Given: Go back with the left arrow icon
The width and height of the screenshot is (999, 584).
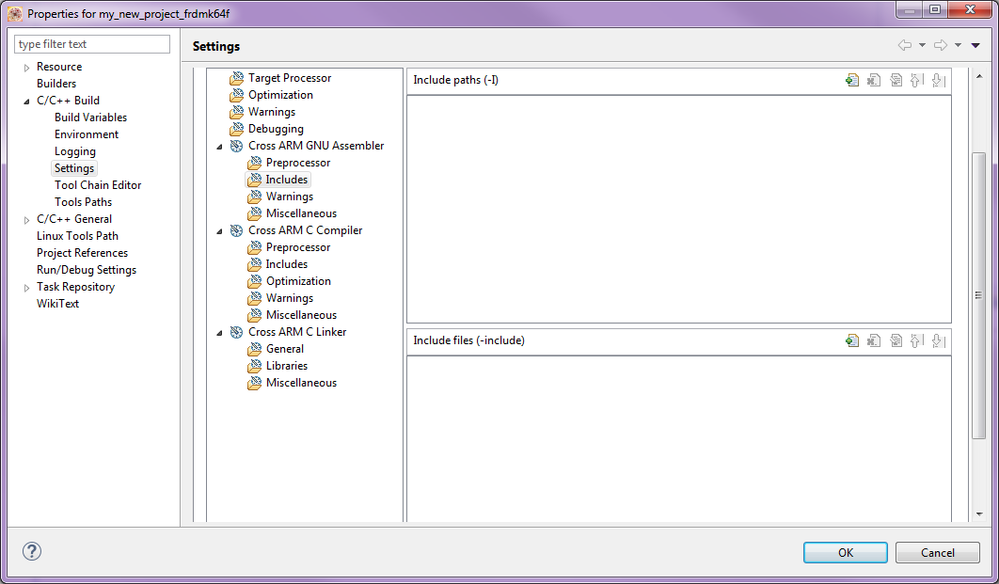Looking at the screenshot, I should click(x=905, y=45).
